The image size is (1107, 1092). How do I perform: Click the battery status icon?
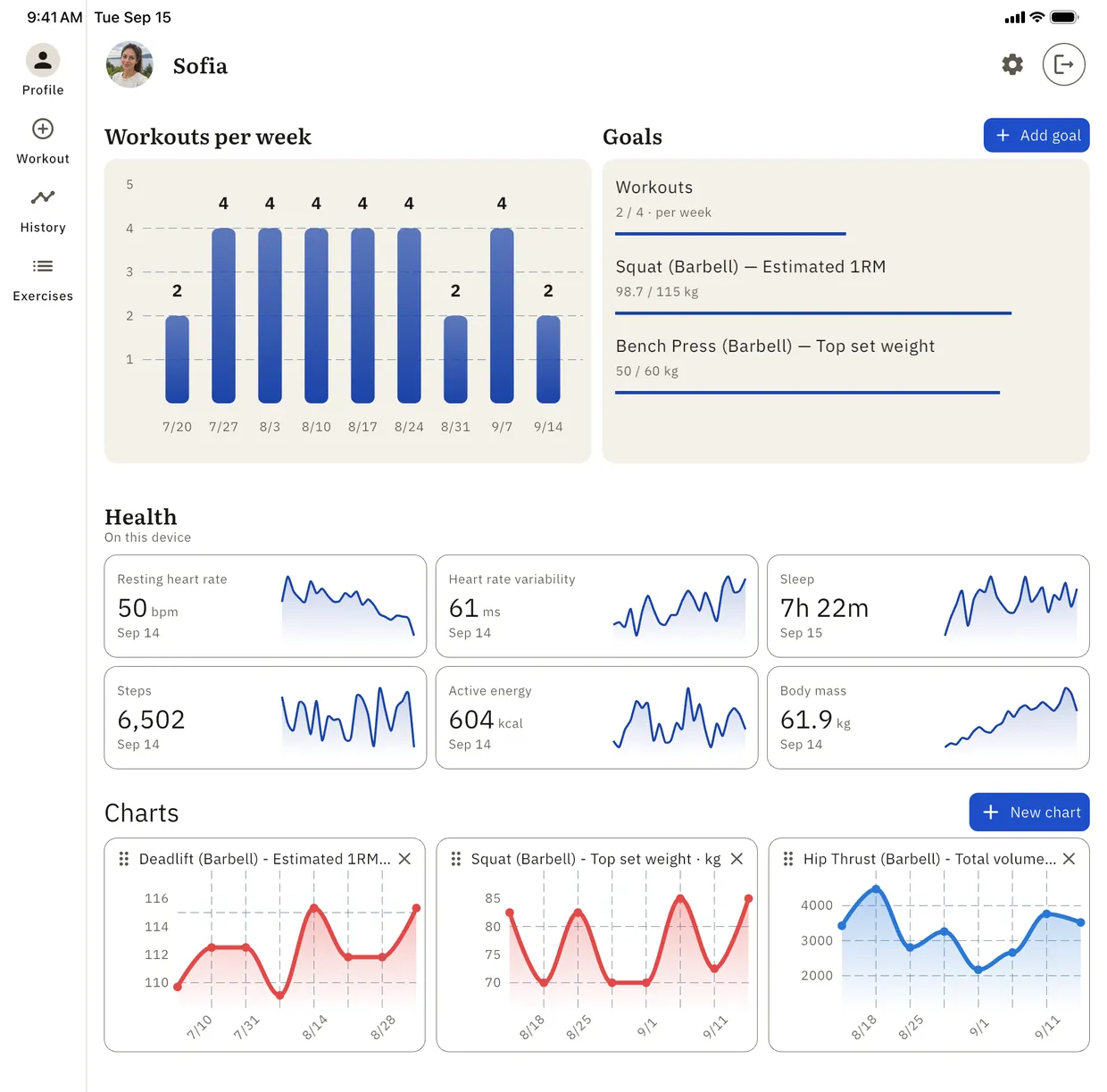1064,17
